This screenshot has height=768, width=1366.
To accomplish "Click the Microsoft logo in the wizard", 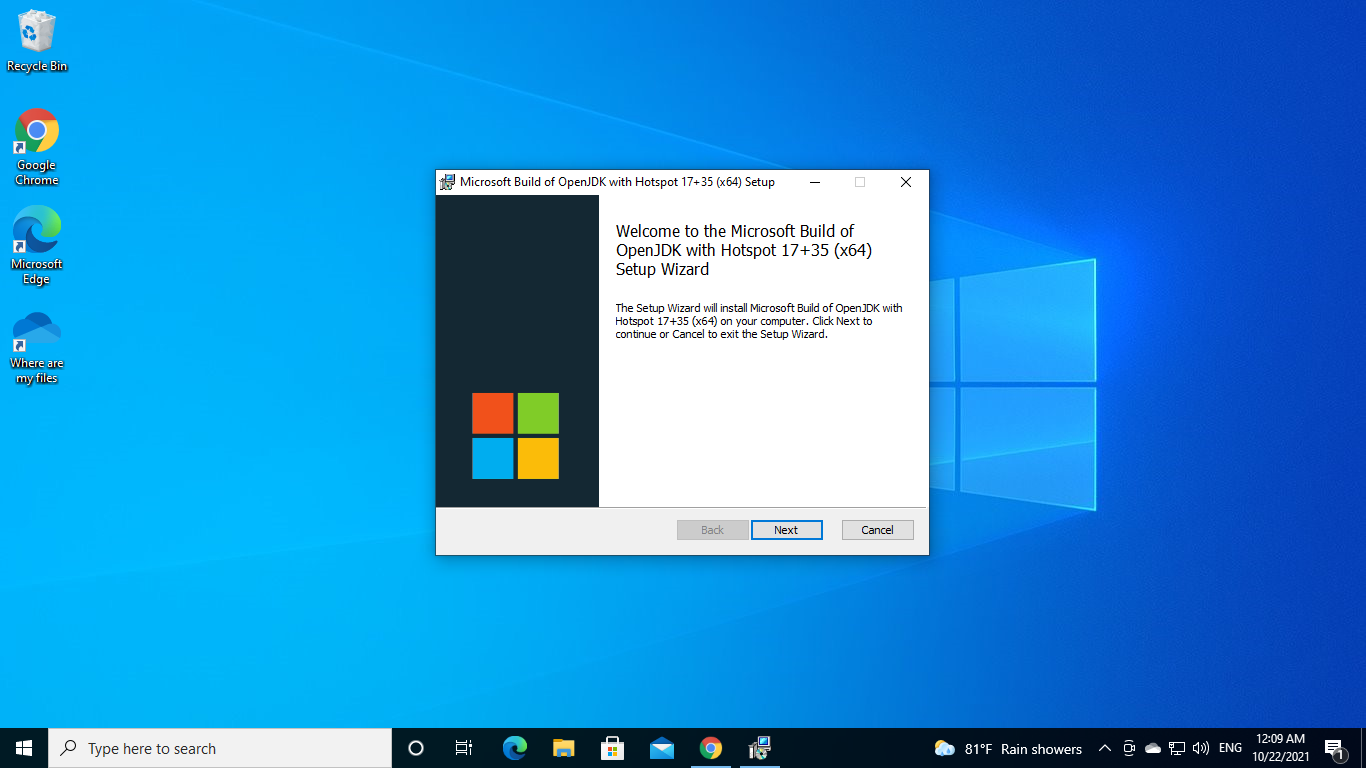I will 516,436.
